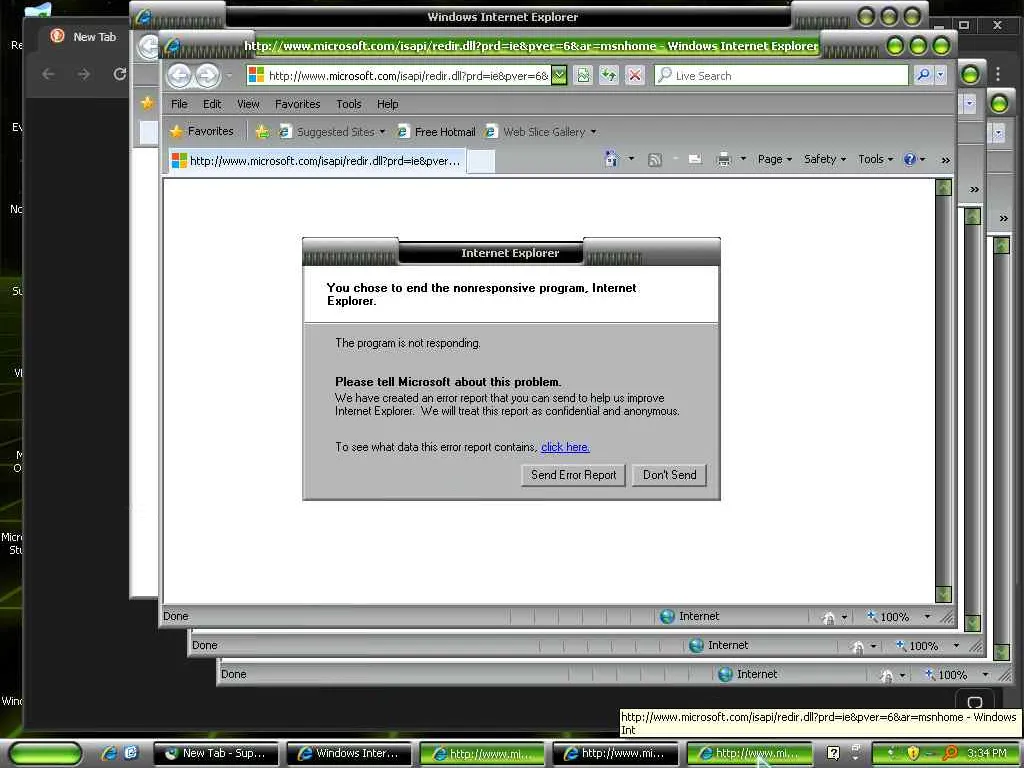The width and height of the screenshot is (1024, 768).
Task: Click the IE logo icon in front title bar
Action: [172, 46]
